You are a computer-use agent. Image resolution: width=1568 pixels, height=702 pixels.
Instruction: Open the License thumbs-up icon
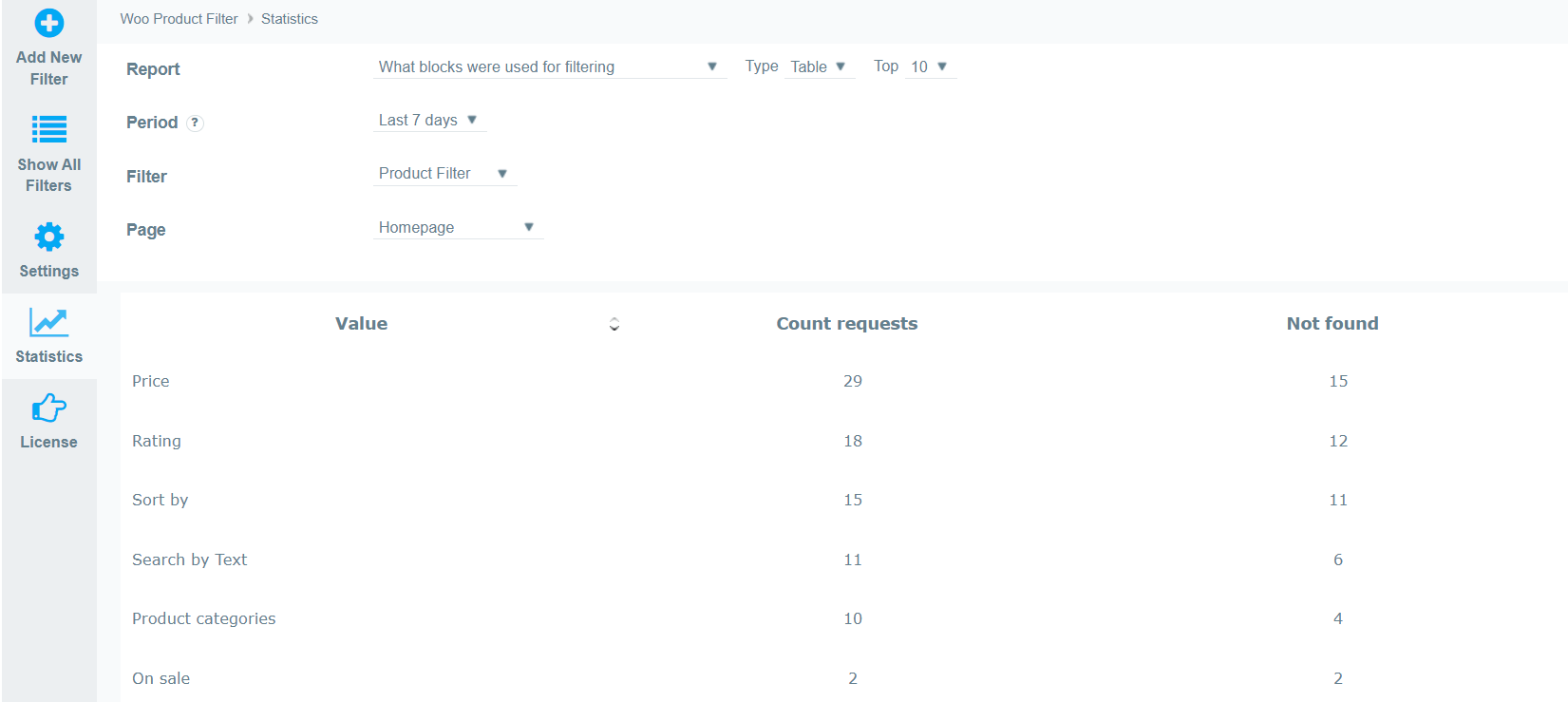point(49,408)
